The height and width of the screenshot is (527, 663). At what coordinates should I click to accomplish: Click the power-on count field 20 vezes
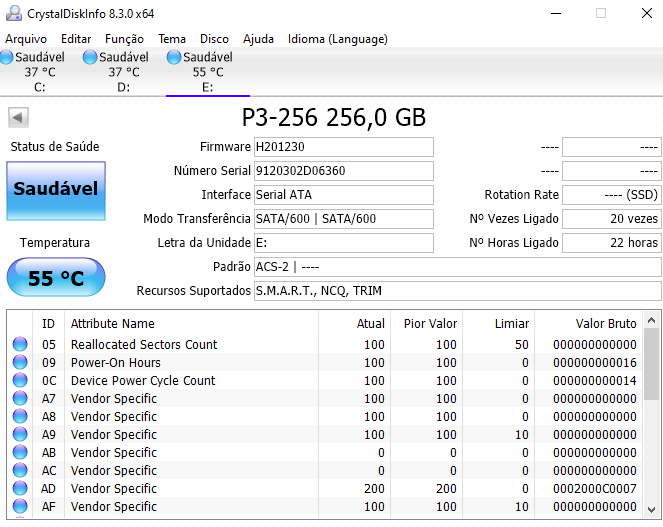612,219
